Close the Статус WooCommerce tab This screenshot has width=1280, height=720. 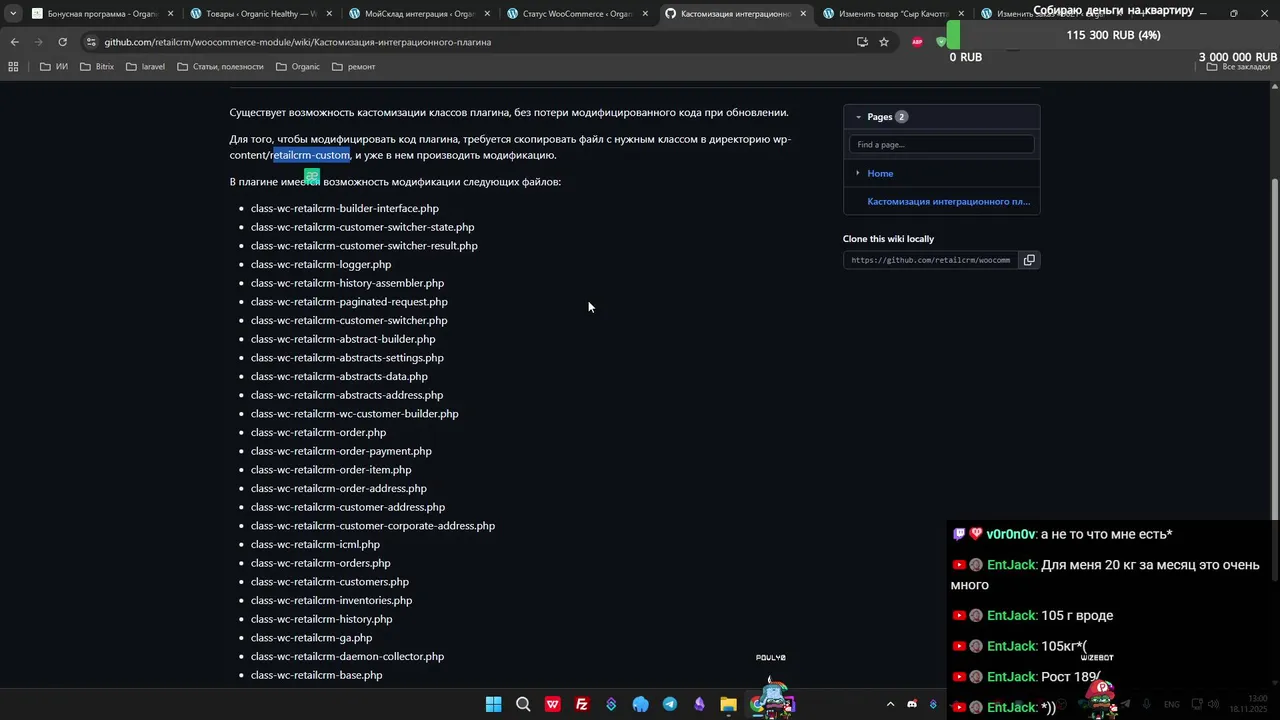coord(645,14)
